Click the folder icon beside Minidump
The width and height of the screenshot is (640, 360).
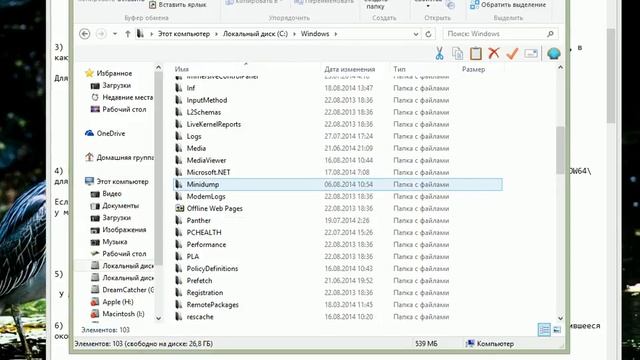click(x=179, y=184)
